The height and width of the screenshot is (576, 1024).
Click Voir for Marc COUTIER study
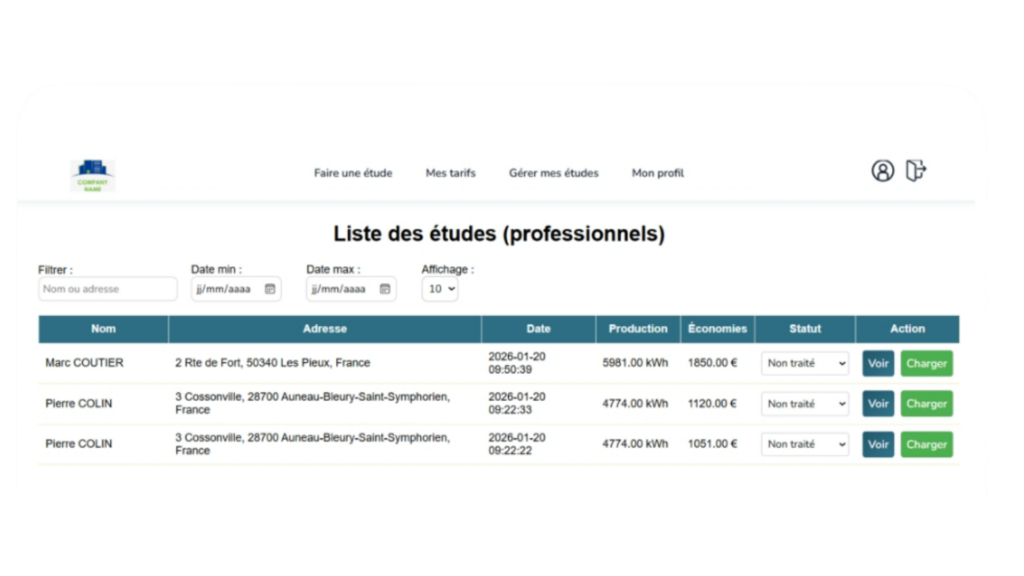878,363
